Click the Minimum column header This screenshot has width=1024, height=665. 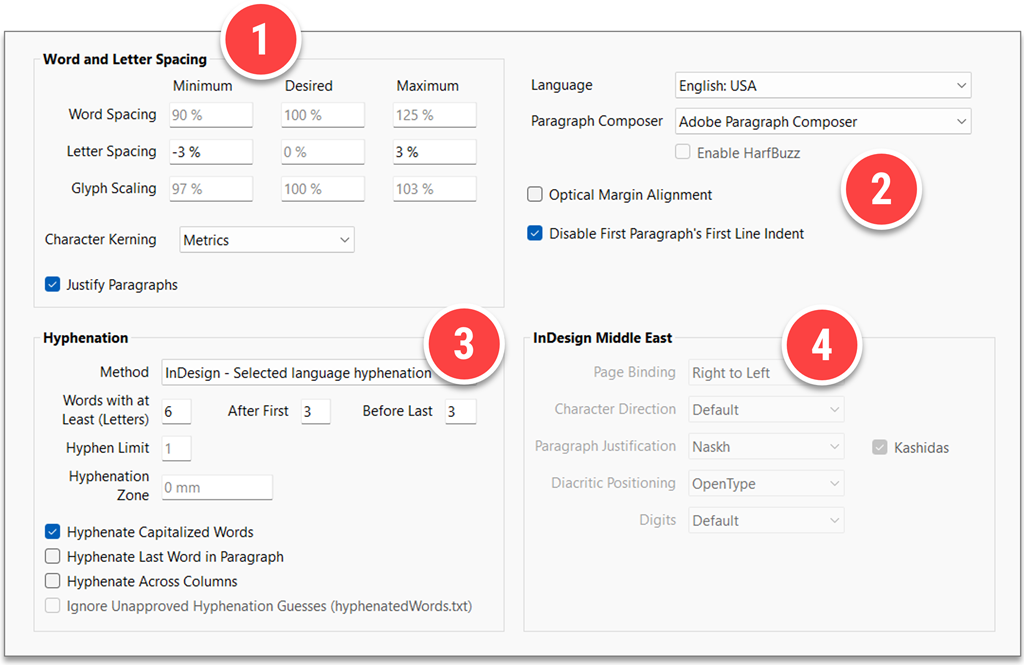point(202,86)
